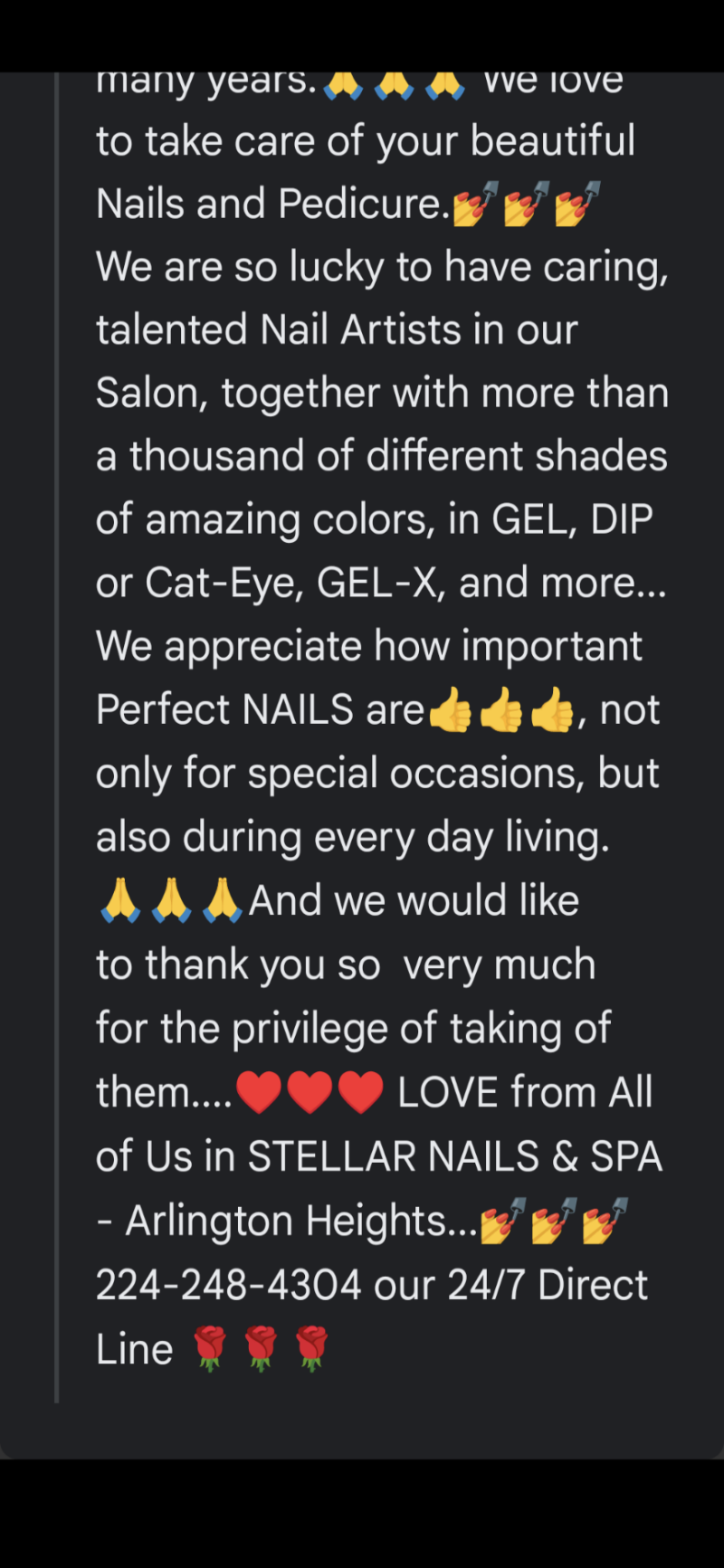The image size is (724, 1568).
Task: Tap first praying hands before 'And we would'
Action: [120, 901]
